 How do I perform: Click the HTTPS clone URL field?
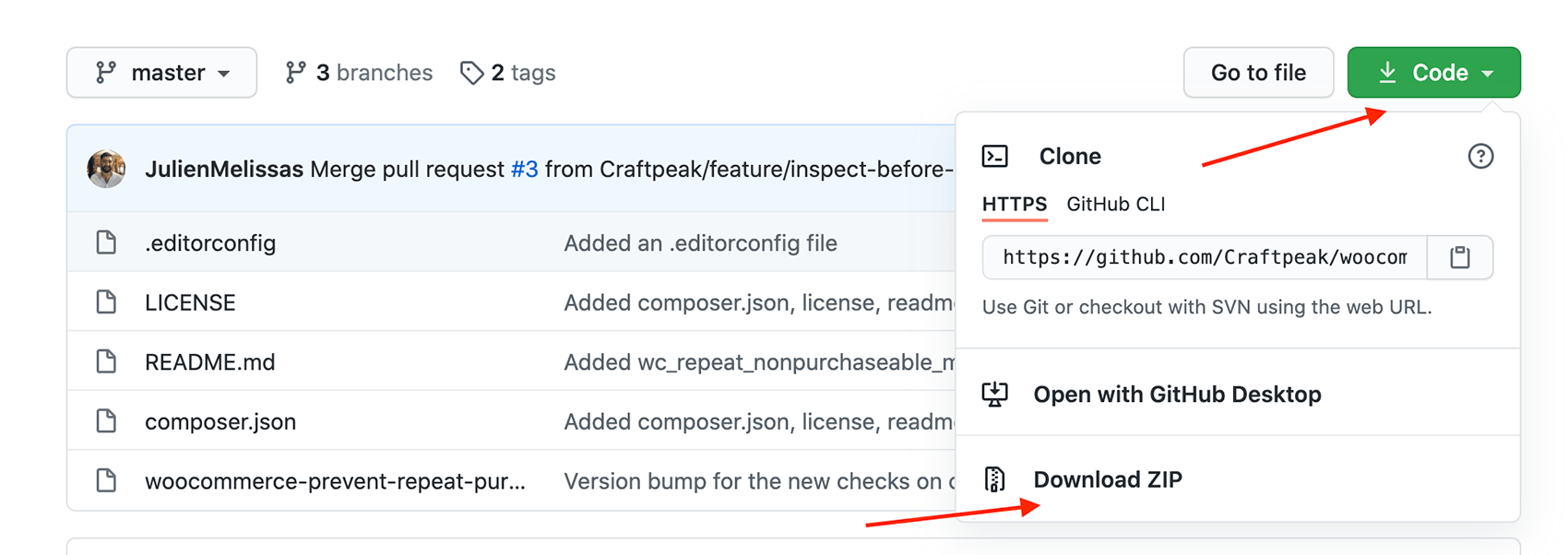click(x=1205, y=257)
